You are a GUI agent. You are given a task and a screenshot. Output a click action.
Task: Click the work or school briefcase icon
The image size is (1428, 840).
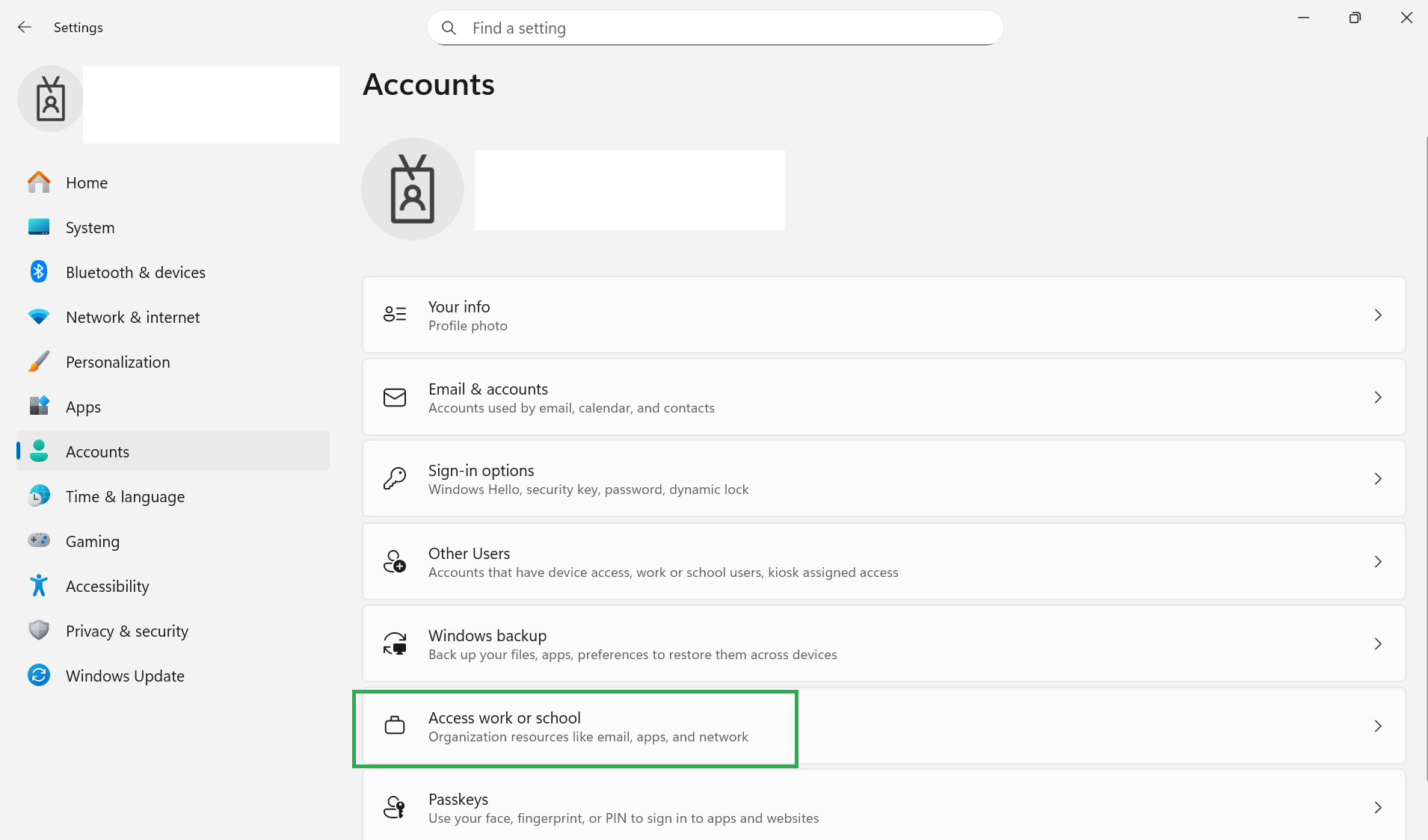pos(395,726)
